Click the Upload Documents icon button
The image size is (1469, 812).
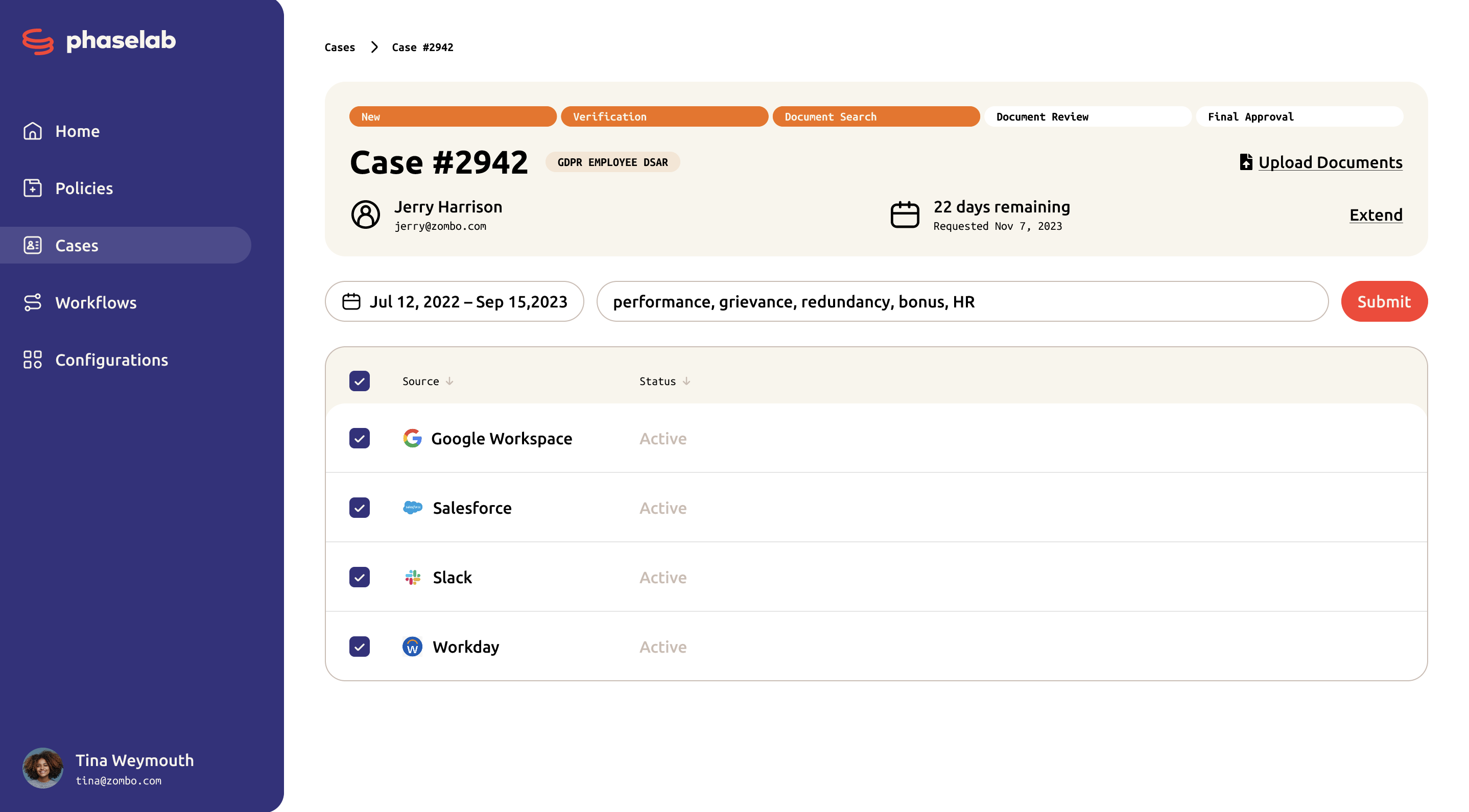(1245, 161)
